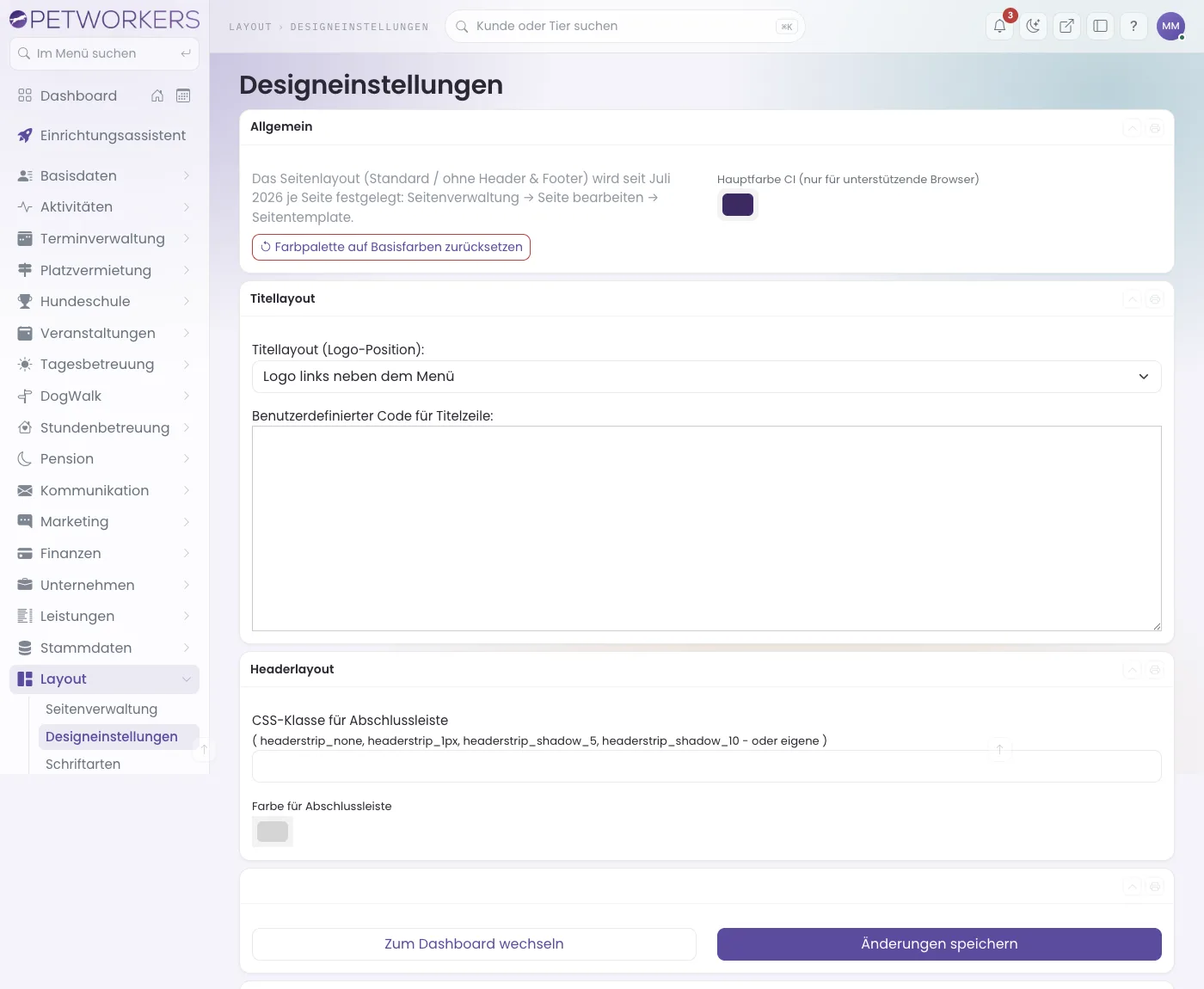The image size is (1204, 989).
Task: Click the Aktivitäten pulse icon in sidebar
Action: 25,206
